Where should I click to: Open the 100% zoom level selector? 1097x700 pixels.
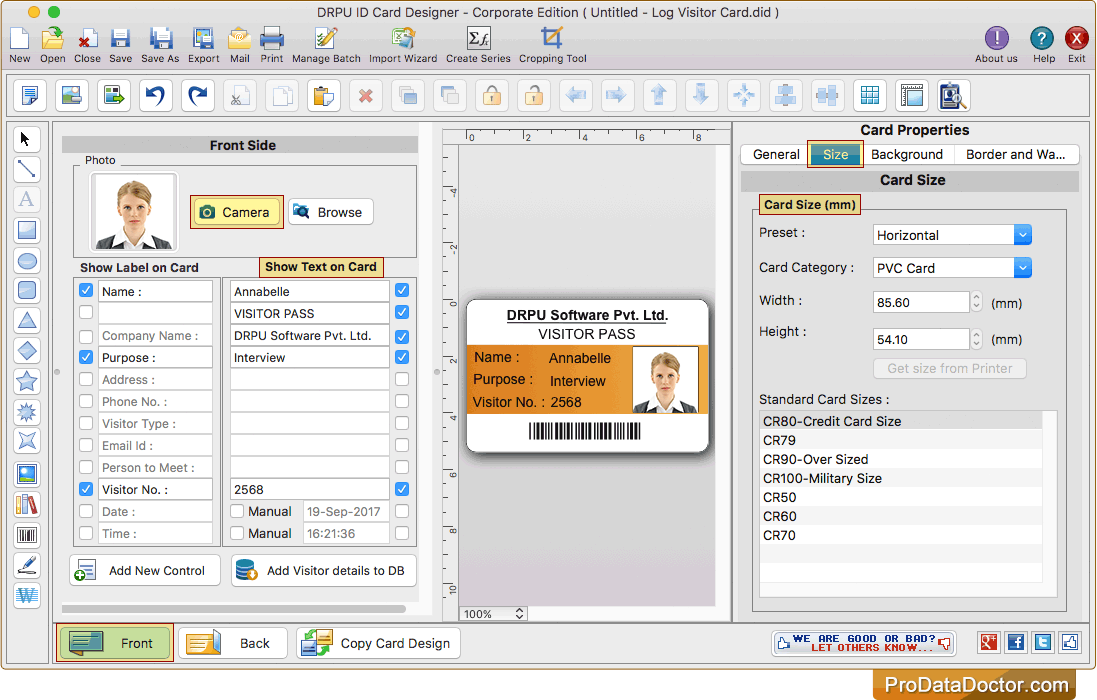tap(493, 613)
